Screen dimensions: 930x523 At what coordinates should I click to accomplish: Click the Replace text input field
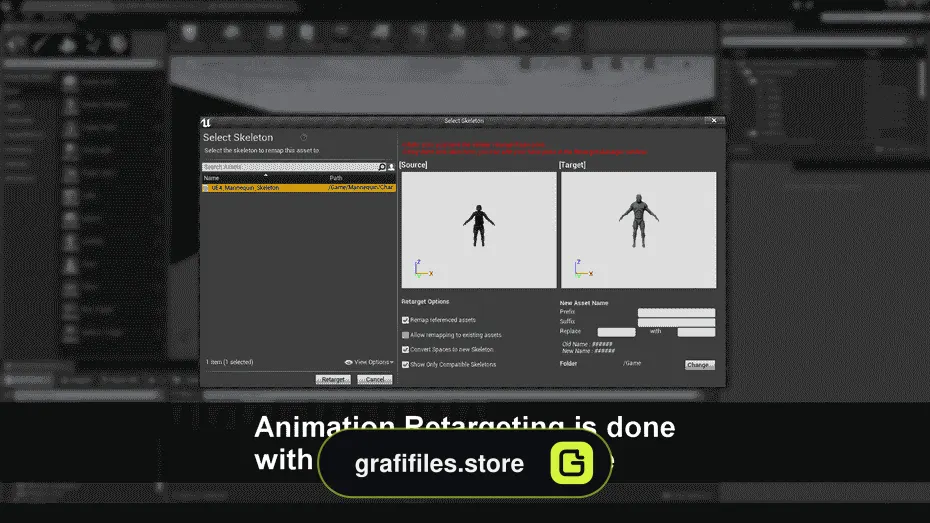(x=616, y=332)
